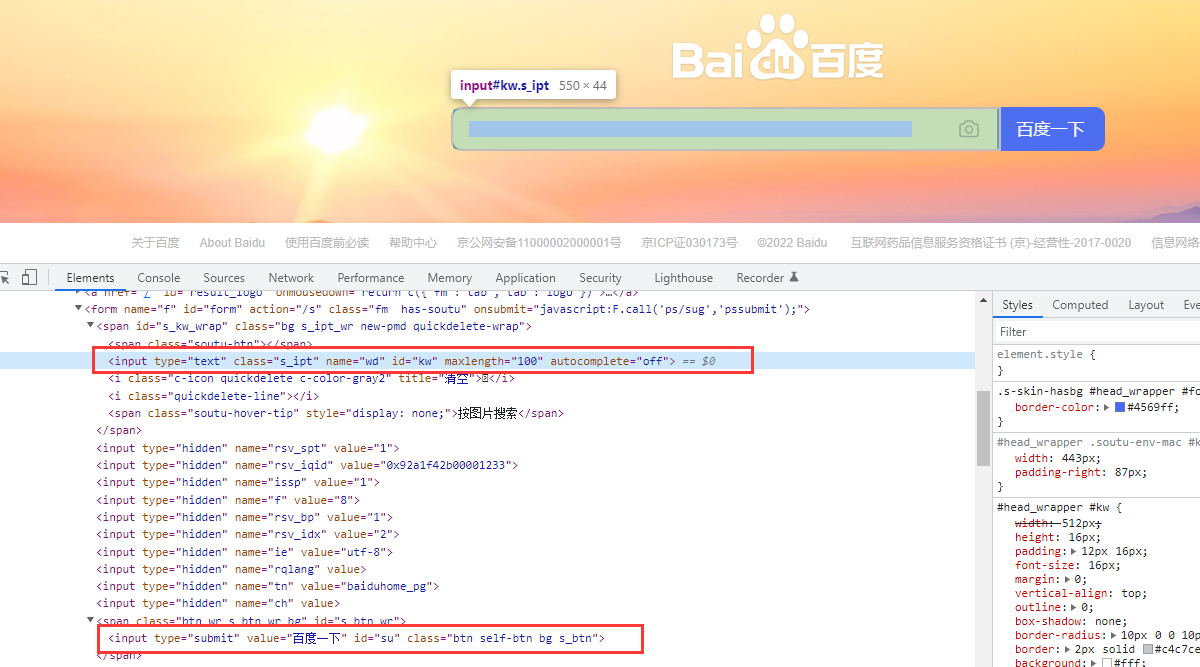Screen dimensions: 1200x667
Task: Collapse the form#form node triangle
Action: pyautogui.click(x=79, y=309)
